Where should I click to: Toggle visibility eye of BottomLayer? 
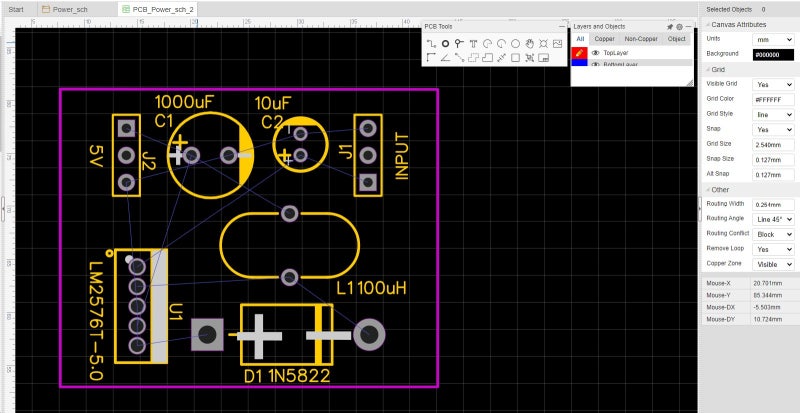[x=595, y=64]
